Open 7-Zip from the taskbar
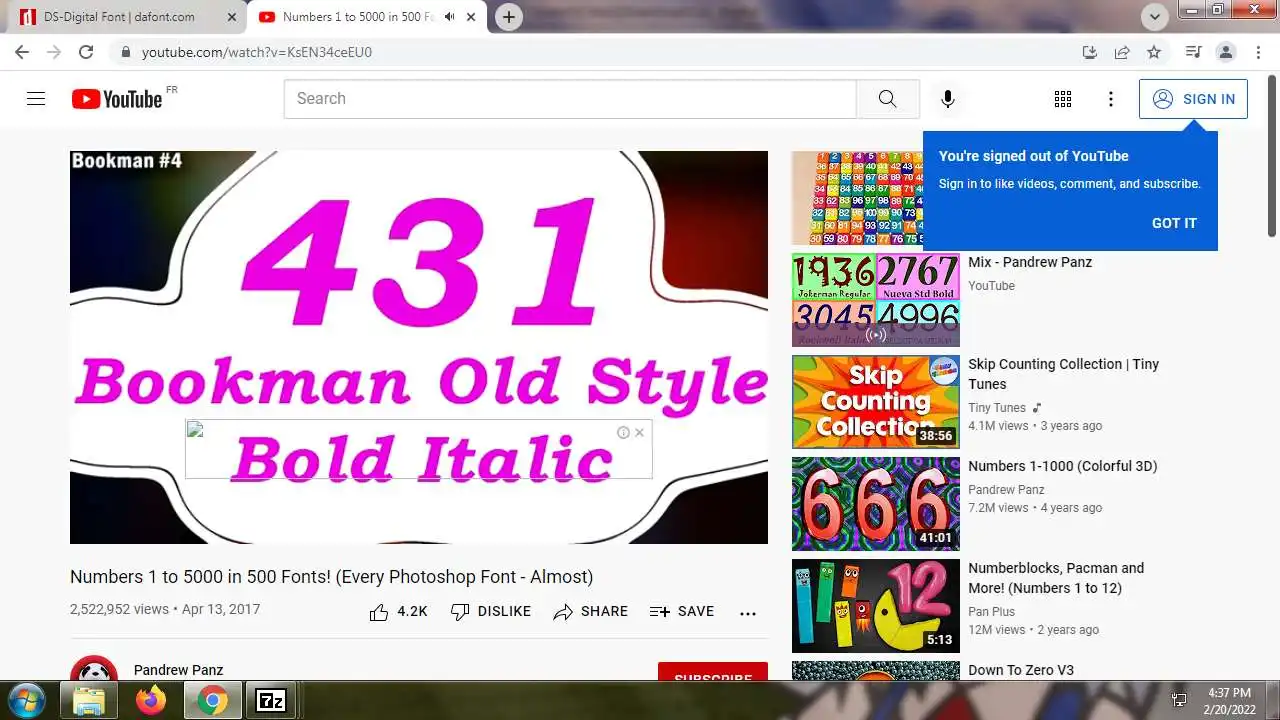 (x=271, y=701)
